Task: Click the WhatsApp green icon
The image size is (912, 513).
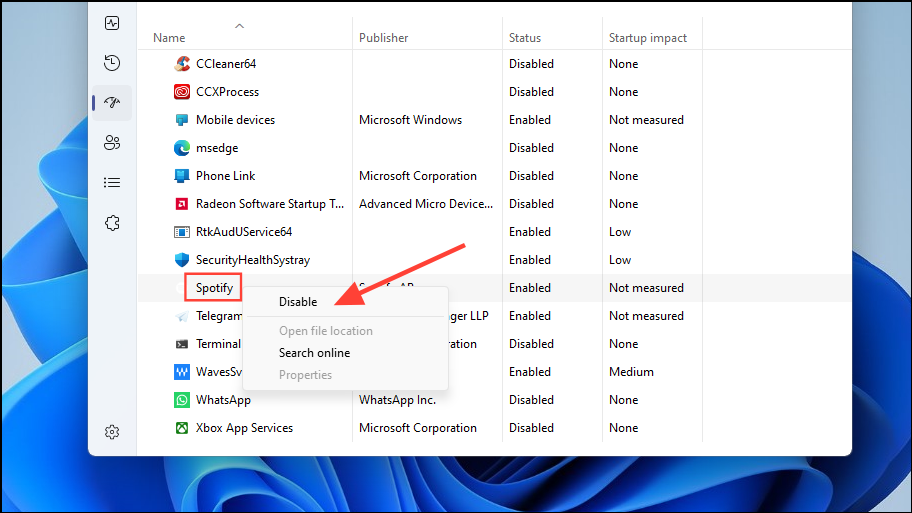Action: 182,400
